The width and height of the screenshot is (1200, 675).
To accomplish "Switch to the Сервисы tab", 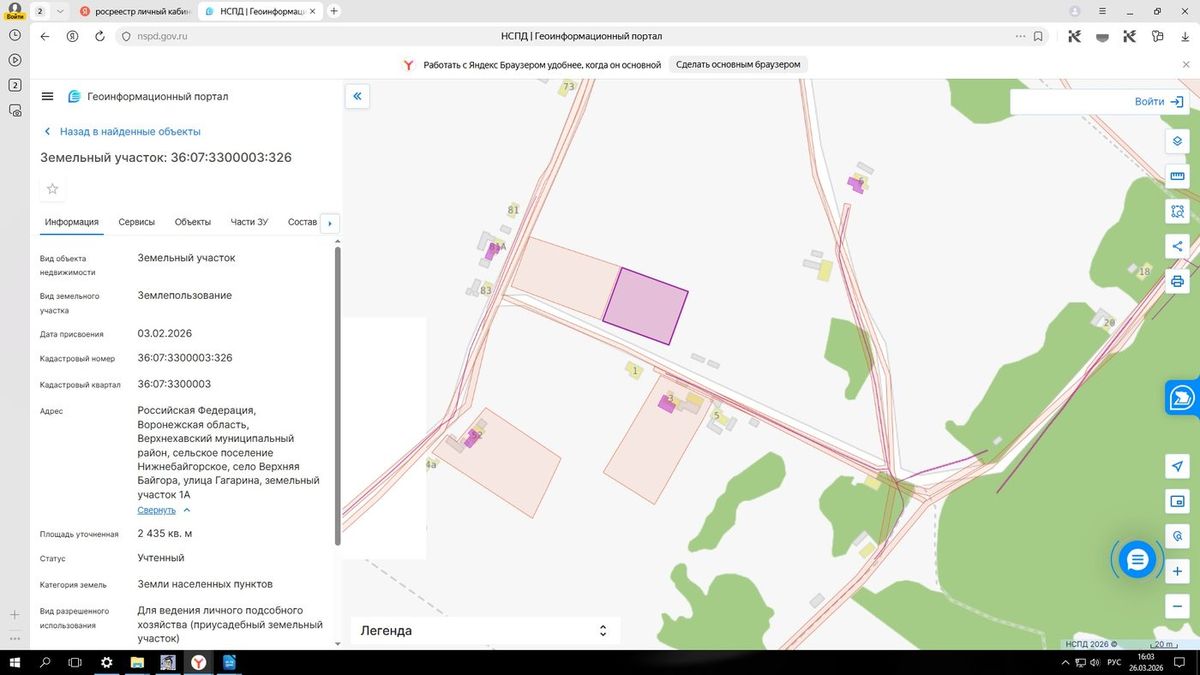I will 136,222.
